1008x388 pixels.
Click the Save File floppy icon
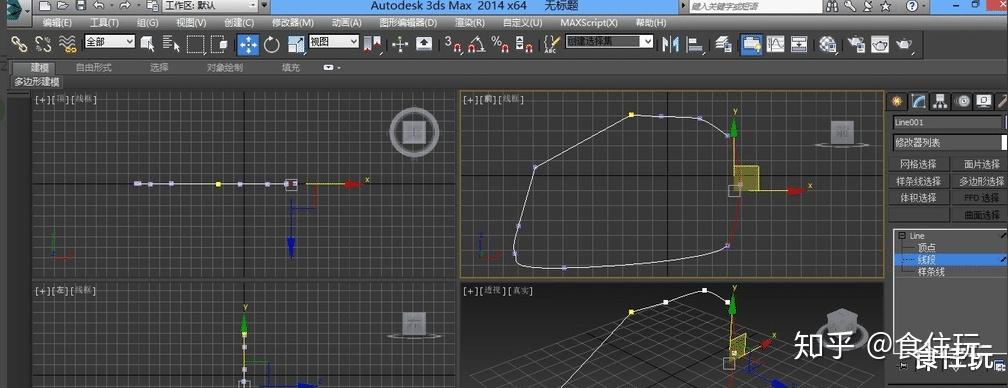(x=80, y=6)
